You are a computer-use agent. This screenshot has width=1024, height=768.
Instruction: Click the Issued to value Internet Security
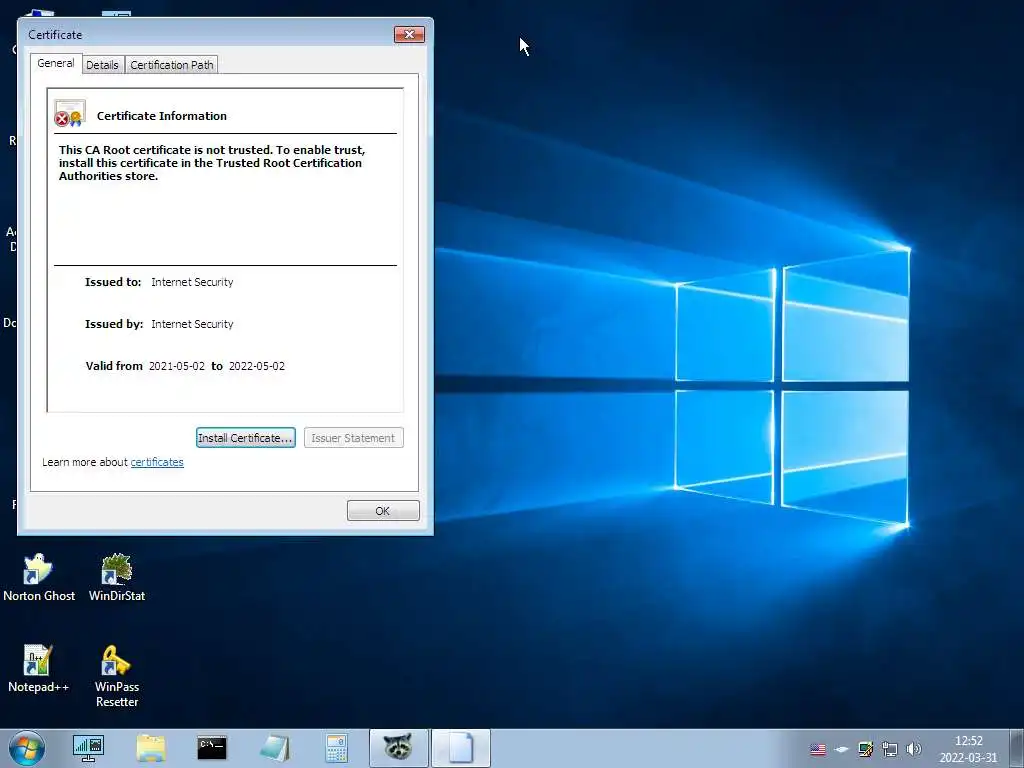pos(192,282)
